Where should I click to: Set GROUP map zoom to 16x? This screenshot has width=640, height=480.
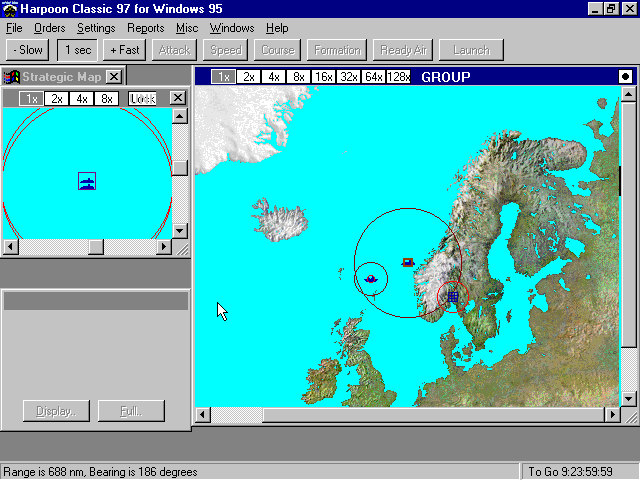pos(323,77)
